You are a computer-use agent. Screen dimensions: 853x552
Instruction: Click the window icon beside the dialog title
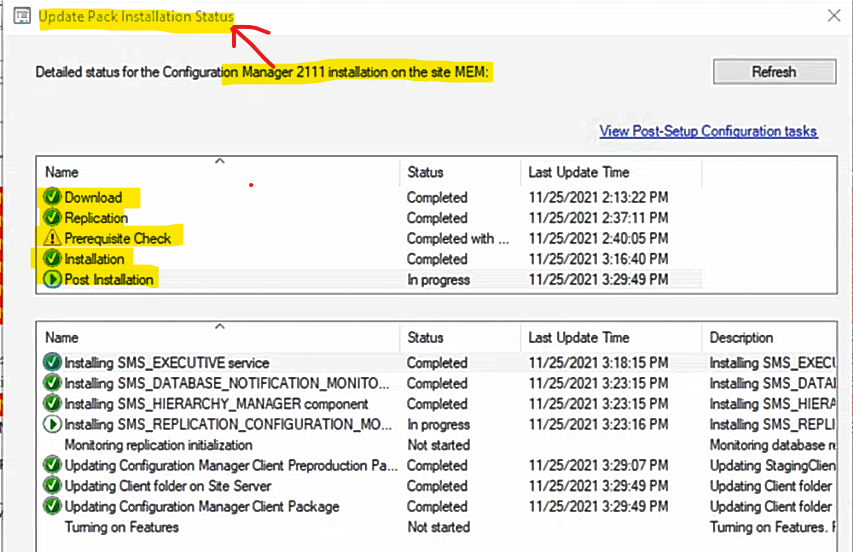pyautogui.click(x=22, y=16)
